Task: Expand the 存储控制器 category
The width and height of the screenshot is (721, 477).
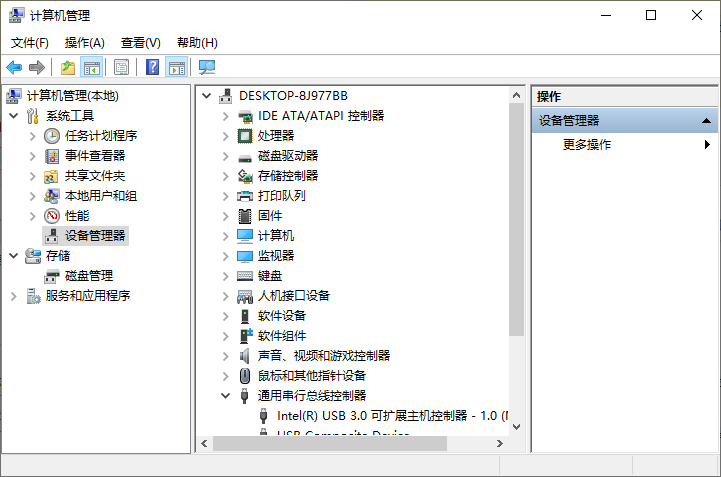Action: click(225, 176)
